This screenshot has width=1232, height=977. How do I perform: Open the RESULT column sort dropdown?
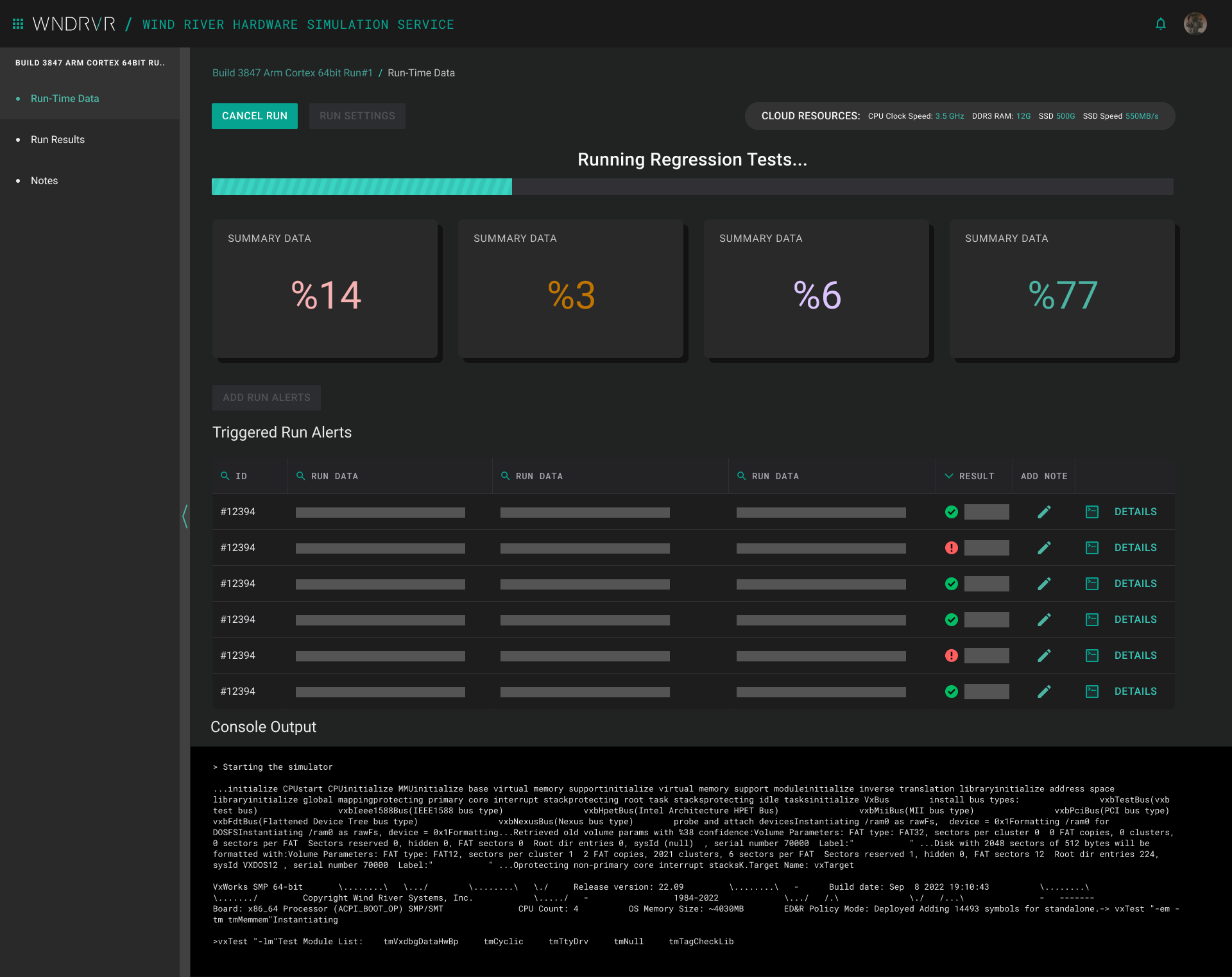949,476
